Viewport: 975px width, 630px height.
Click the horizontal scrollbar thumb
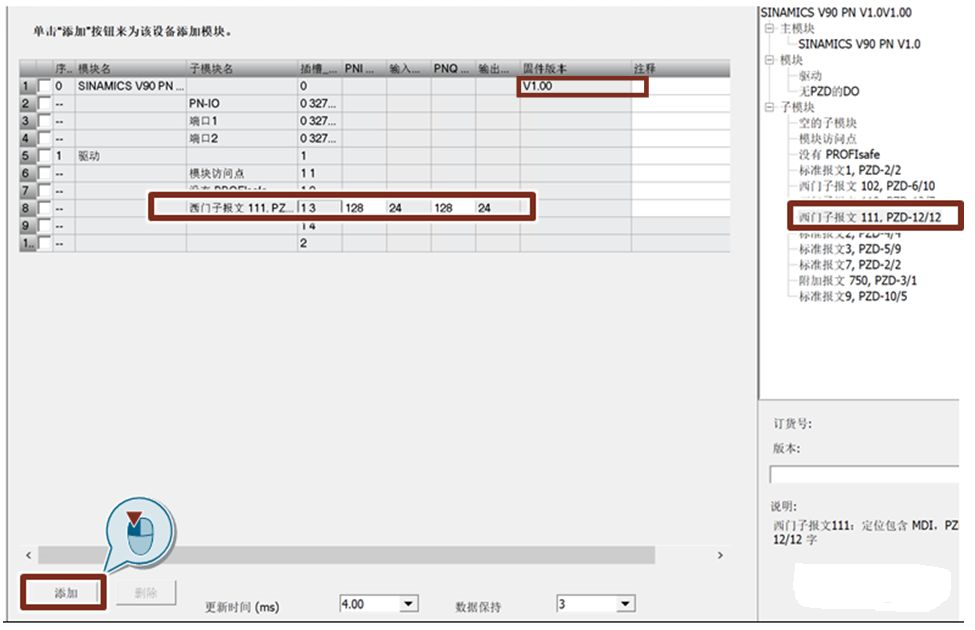click(x=346, y=555)
